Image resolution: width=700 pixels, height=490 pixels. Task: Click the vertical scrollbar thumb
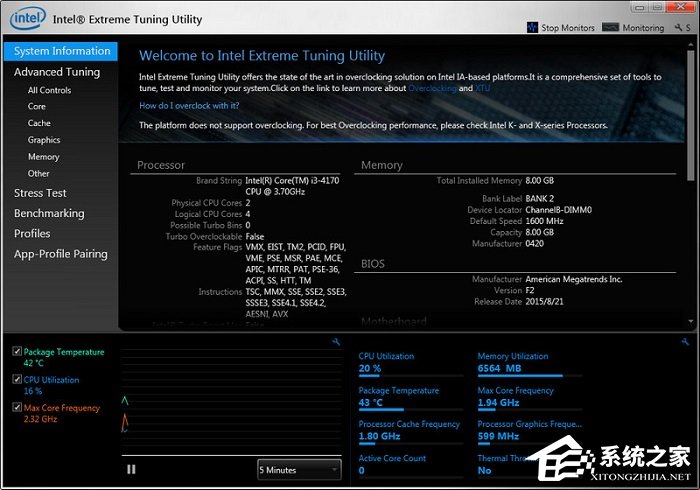coord(691,115)
